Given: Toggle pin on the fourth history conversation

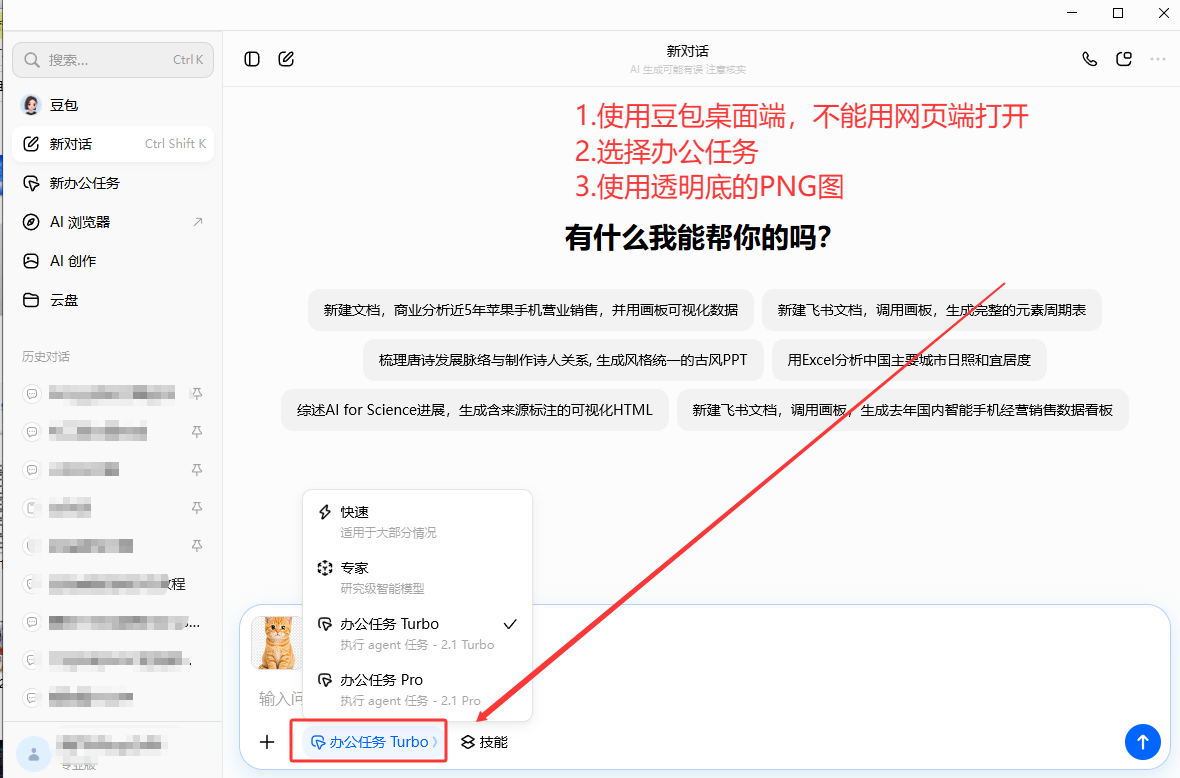Looking at the screenshot, I should coord(196,508).
